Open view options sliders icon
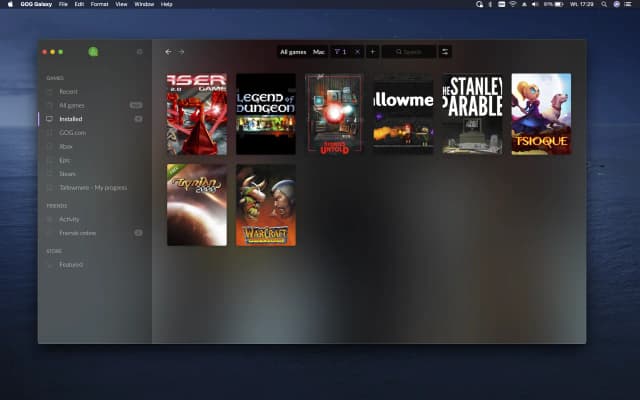Image resolution: width=640 pixels, height=400 pixels. click(x=445, y=51)
